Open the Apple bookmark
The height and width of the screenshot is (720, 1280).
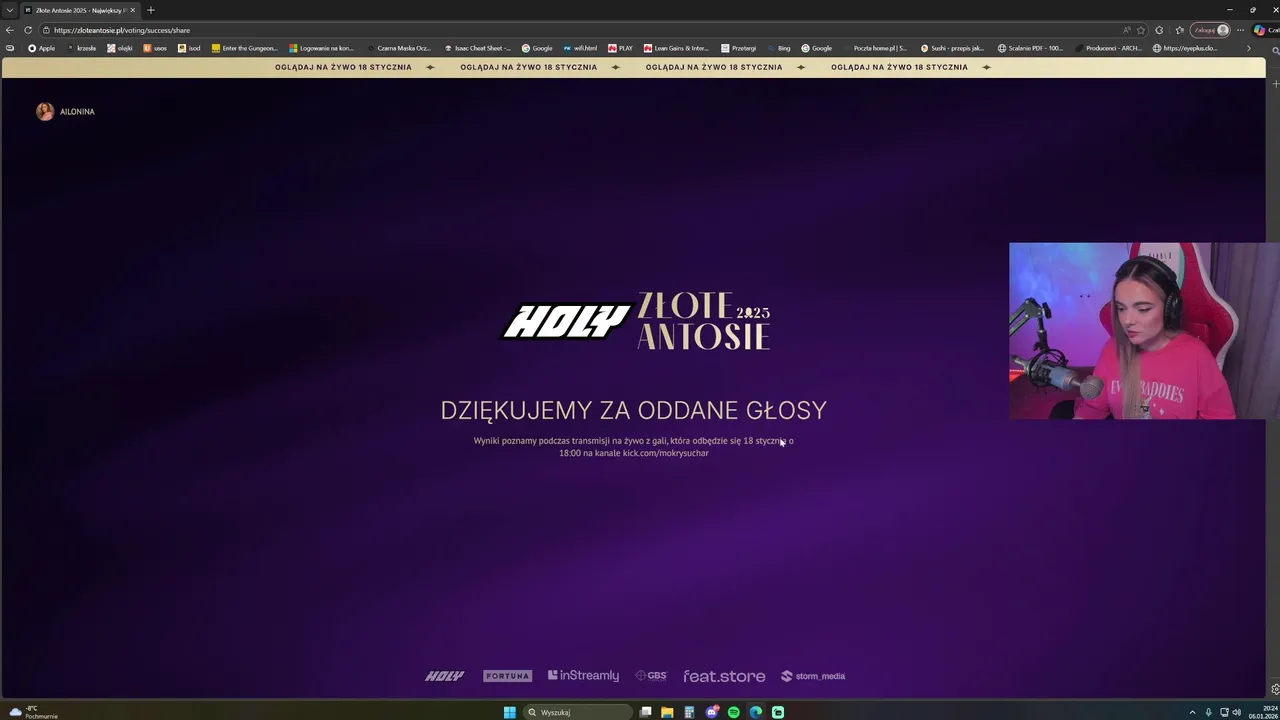tap(41, 48)
